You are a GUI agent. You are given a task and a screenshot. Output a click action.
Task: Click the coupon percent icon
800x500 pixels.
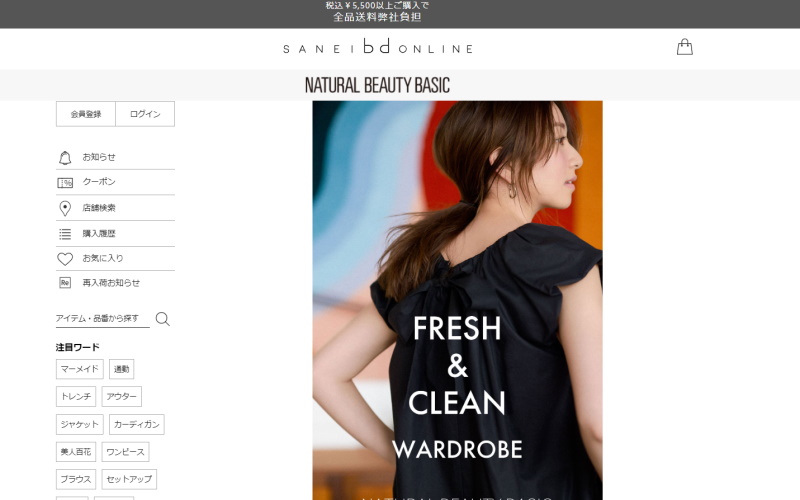click(65, 183)
